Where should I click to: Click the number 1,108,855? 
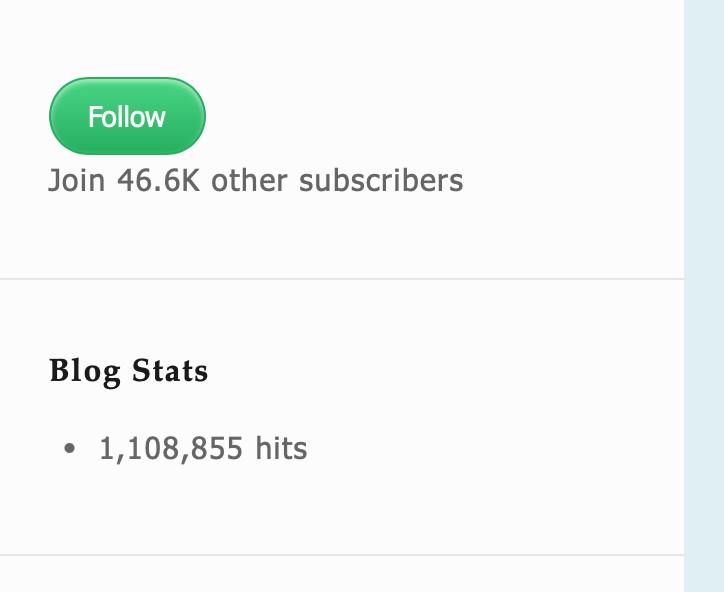click(171, 449)
